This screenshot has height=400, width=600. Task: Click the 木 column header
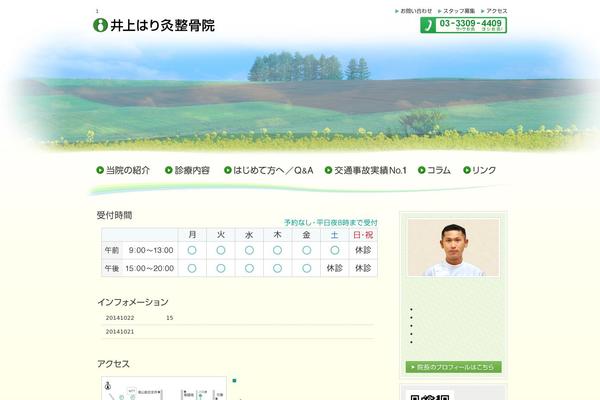point(277,235)
